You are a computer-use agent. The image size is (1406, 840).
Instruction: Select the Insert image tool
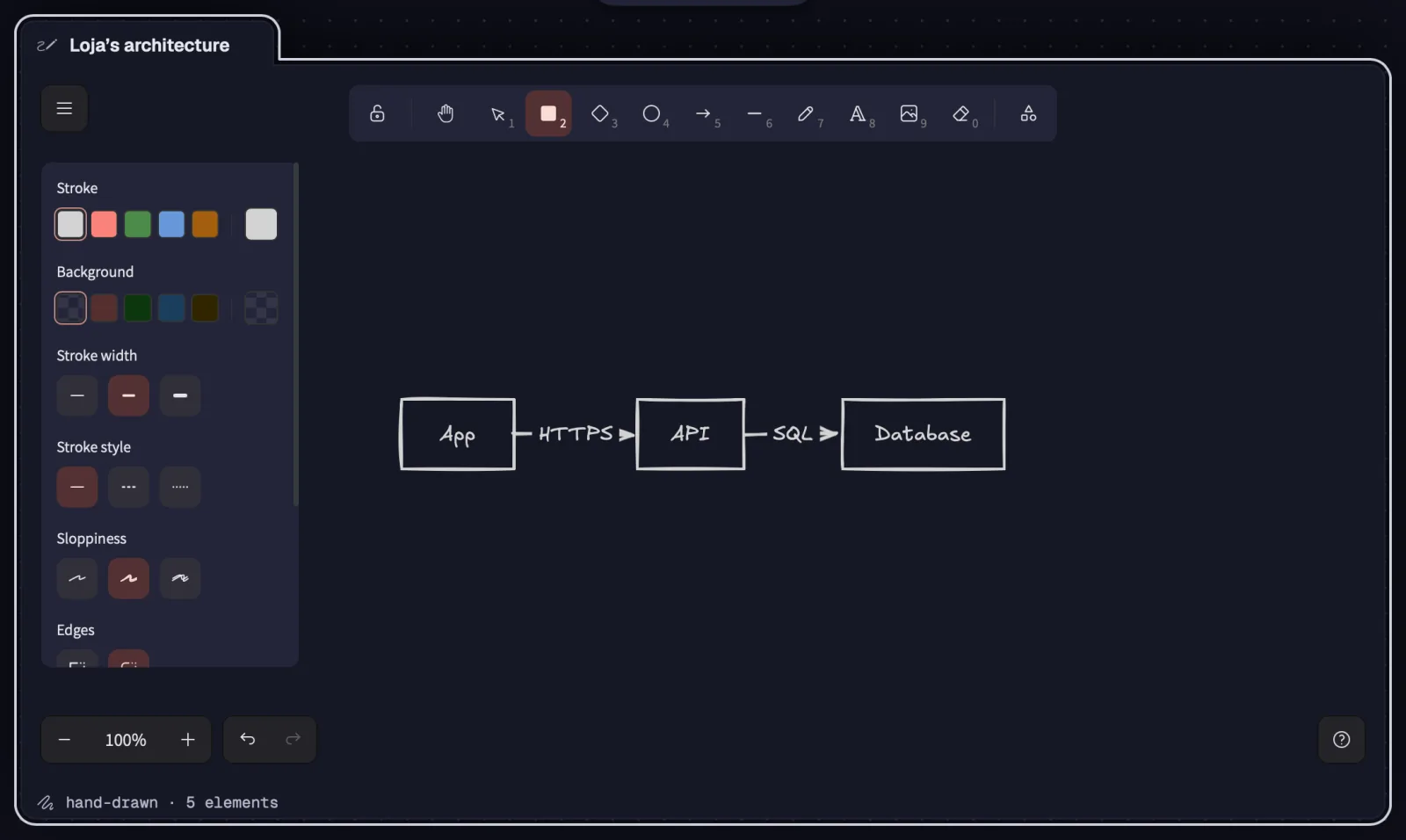(909, 113)
